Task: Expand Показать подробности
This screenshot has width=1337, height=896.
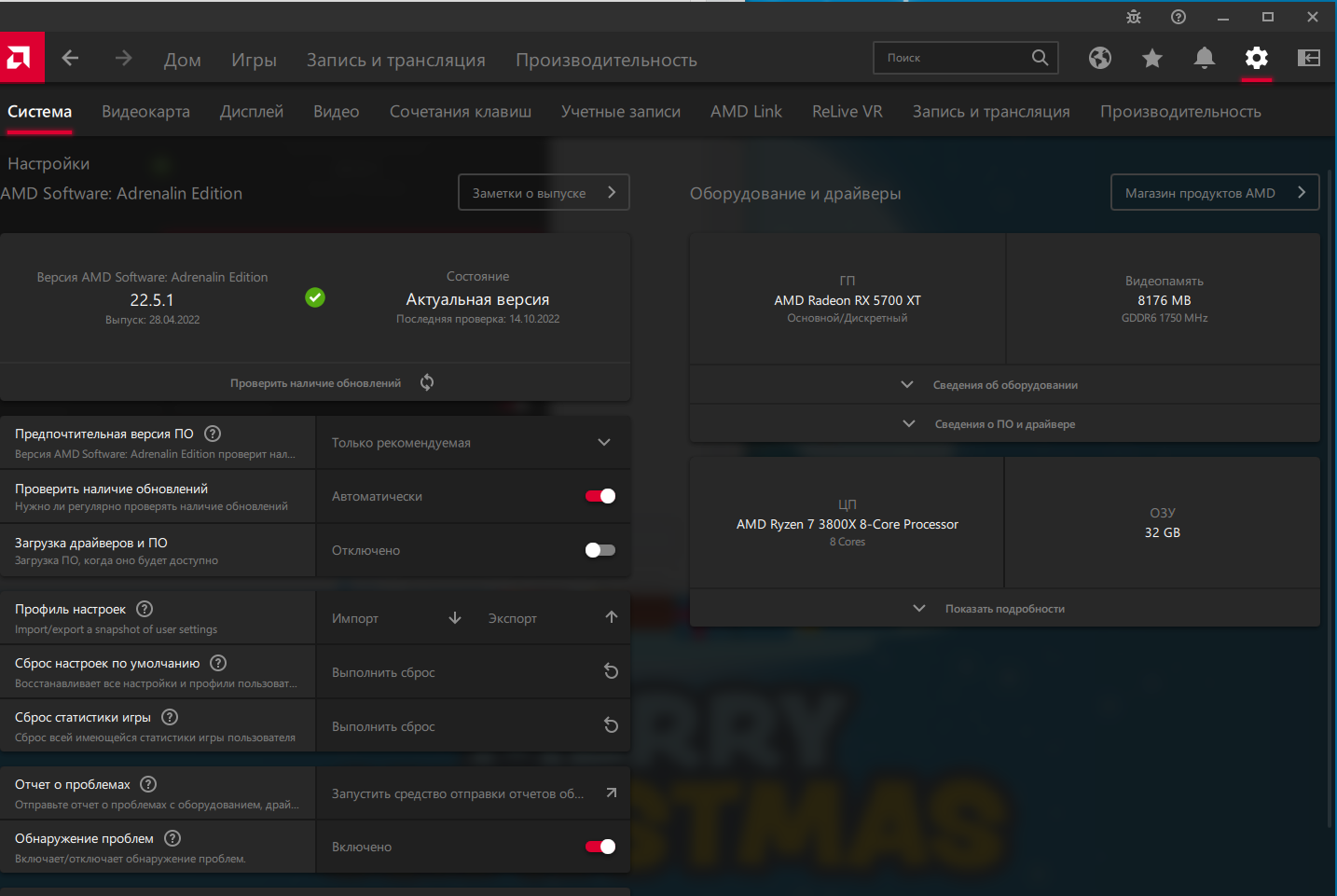Action: 1004,608
